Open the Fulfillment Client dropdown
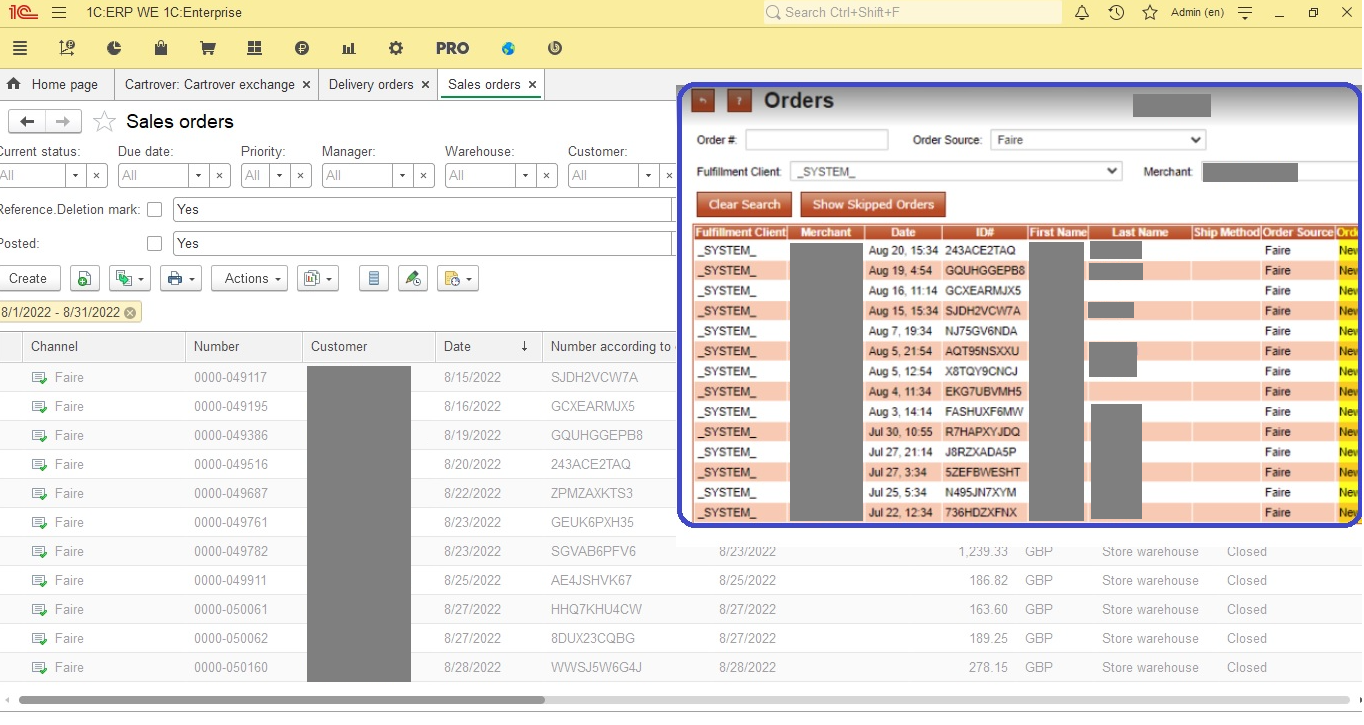Viewport: 1364px width, 725px height. click(x=956, y=172)
